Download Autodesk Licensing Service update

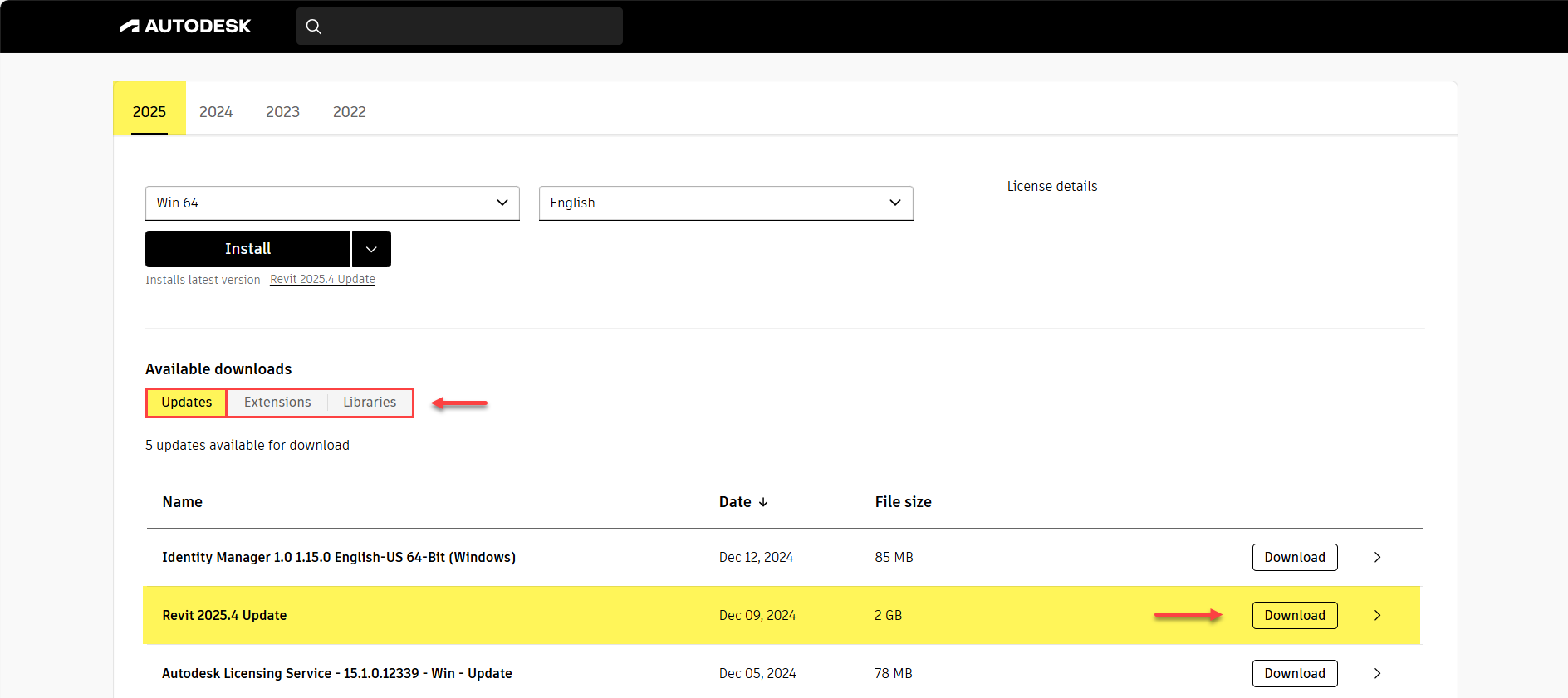pyautogui.click(x=1295, y=674)
